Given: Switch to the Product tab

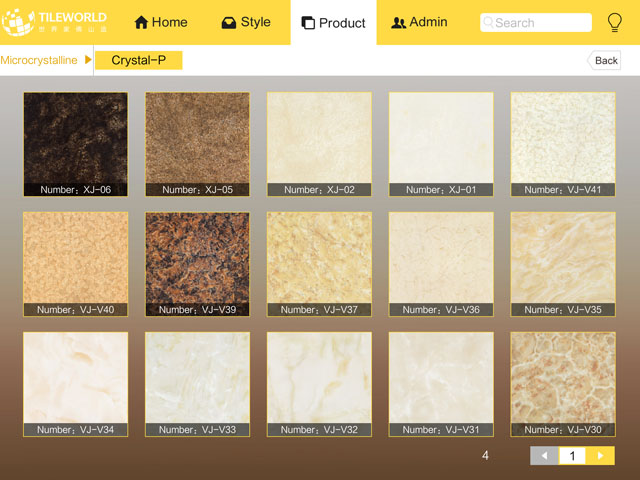Looking at the screenshot, I should tap(333, 22).
